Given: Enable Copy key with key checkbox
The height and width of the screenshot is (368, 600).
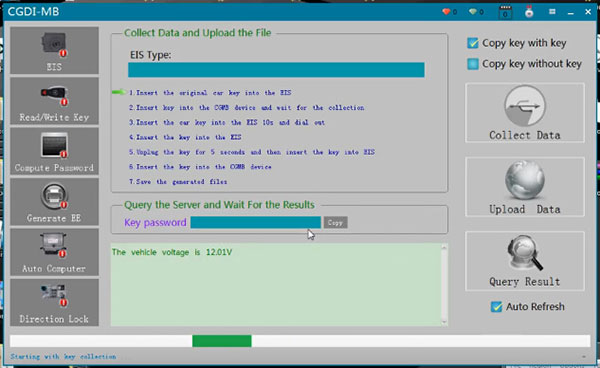Looking at the screenshot, I should point(473,43).
